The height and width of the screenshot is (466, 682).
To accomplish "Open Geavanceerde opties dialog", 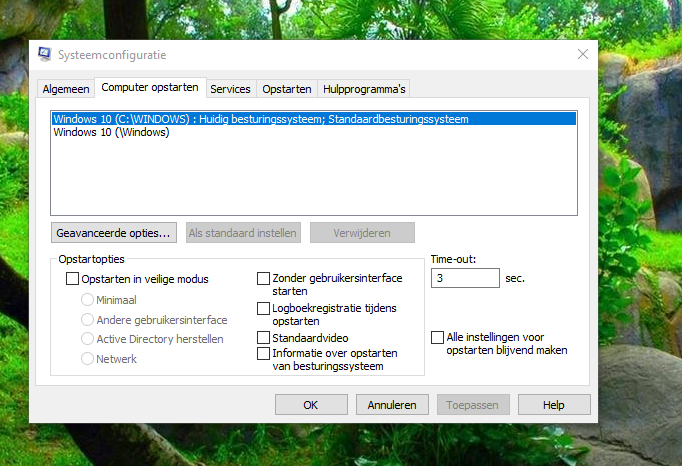I will coord(114,233).
